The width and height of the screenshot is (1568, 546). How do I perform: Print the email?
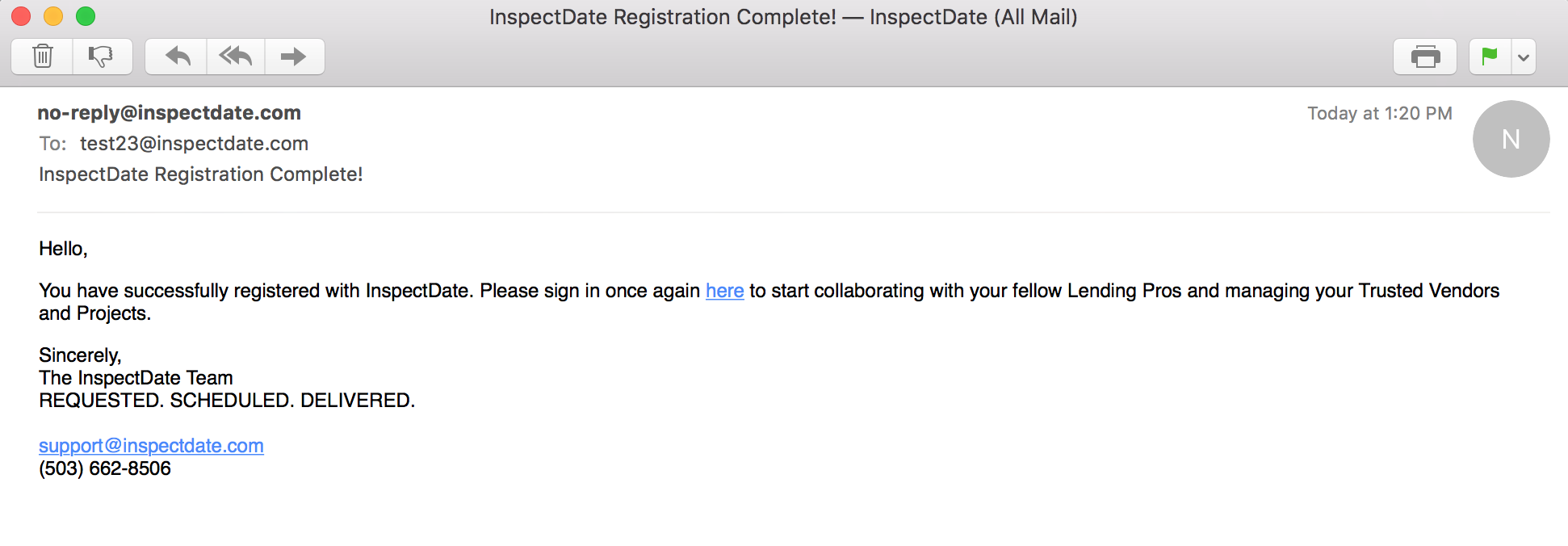point(1425,57)
